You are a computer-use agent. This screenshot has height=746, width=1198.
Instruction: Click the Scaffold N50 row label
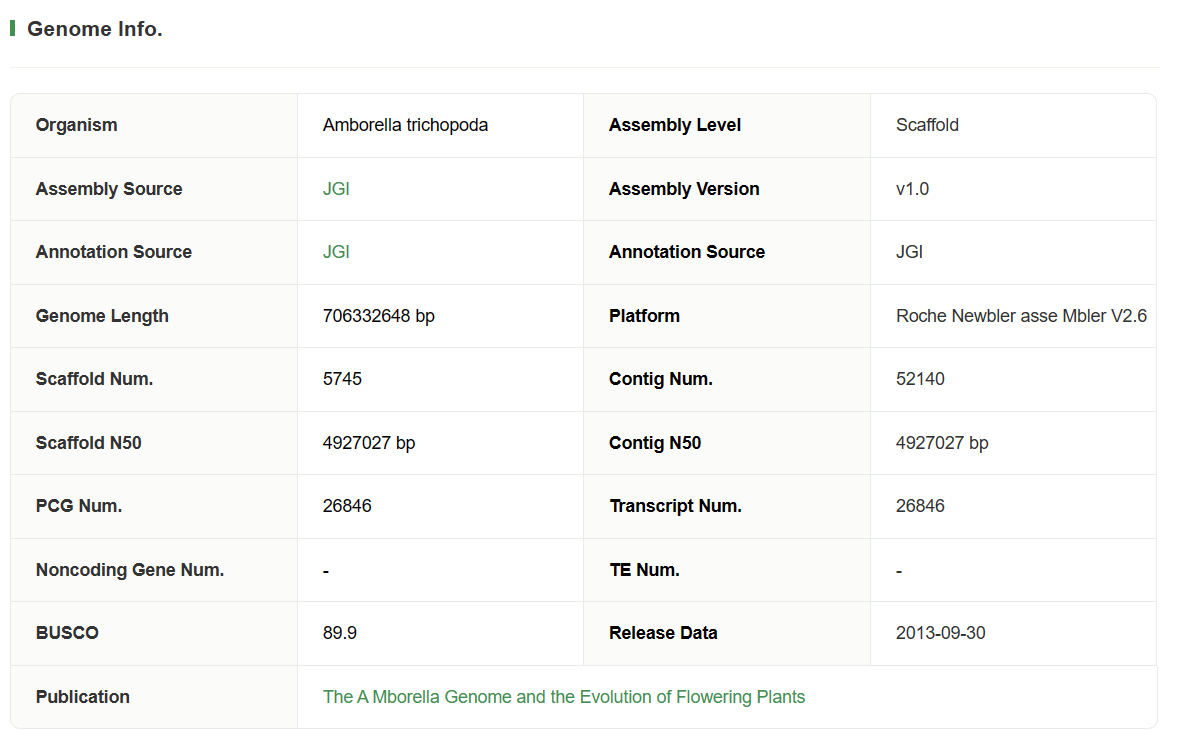(88, 443)
